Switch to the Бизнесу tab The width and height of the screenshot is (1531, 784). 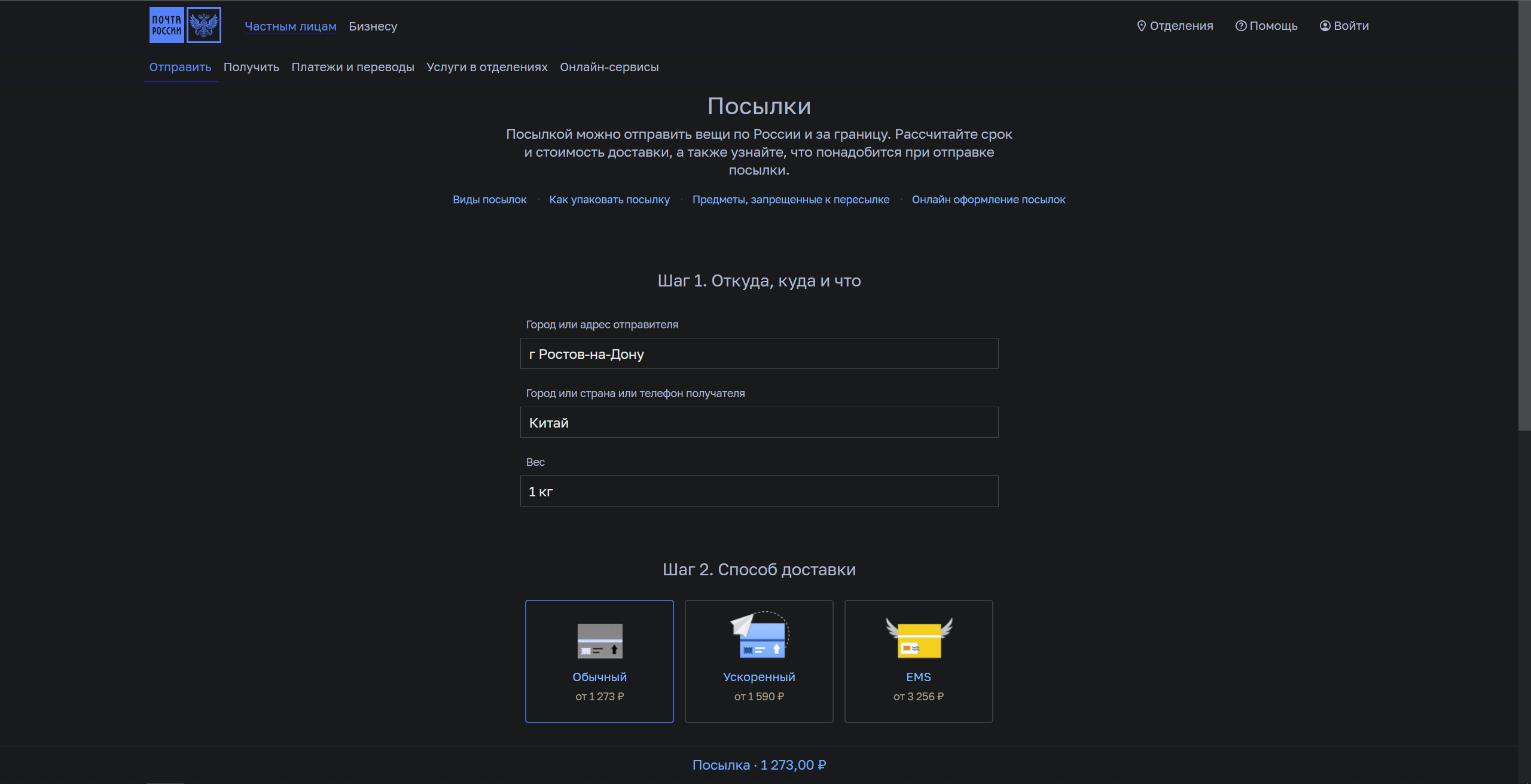(373, 26)
